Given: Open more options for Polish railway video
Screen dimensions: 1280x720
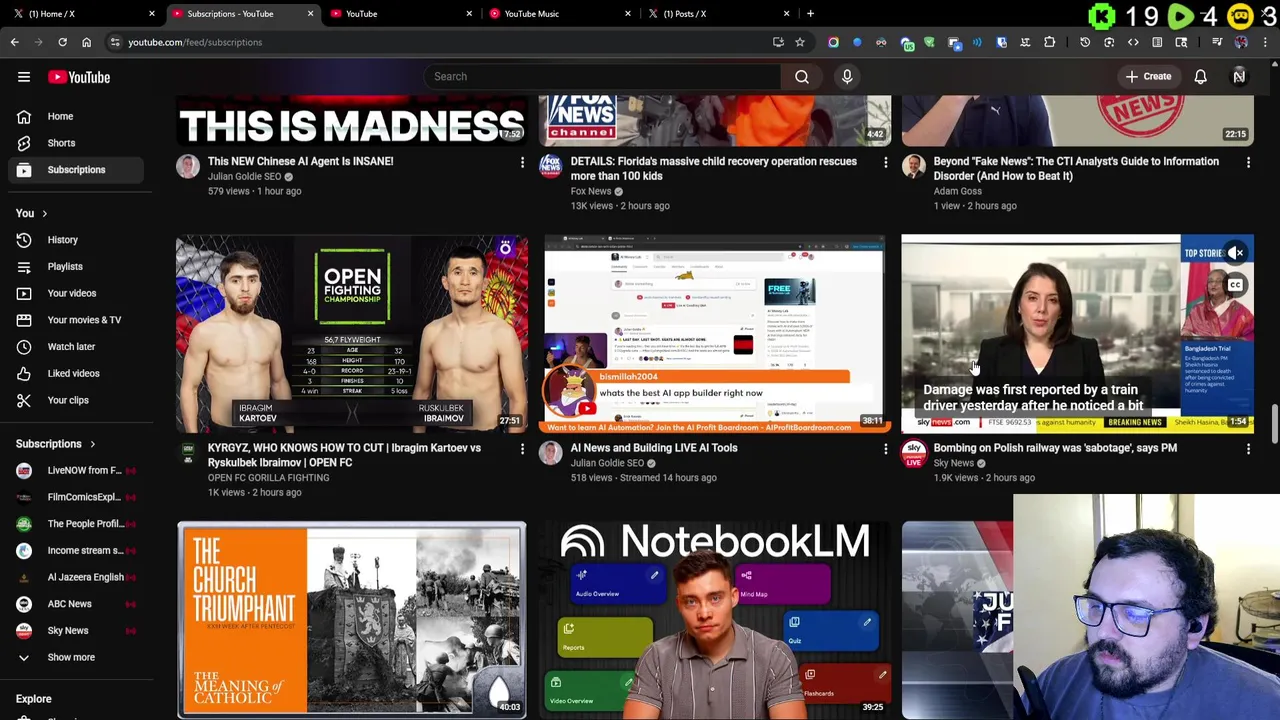Looking at the screenshot, I should click(1248, 449).
